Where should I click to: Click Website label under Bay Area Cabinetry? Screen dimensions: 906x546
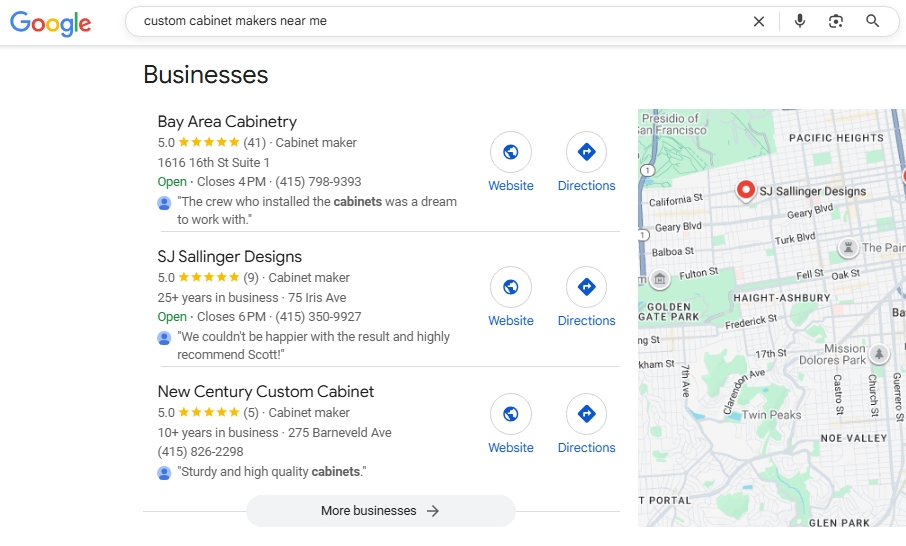(x=511, y=185)
